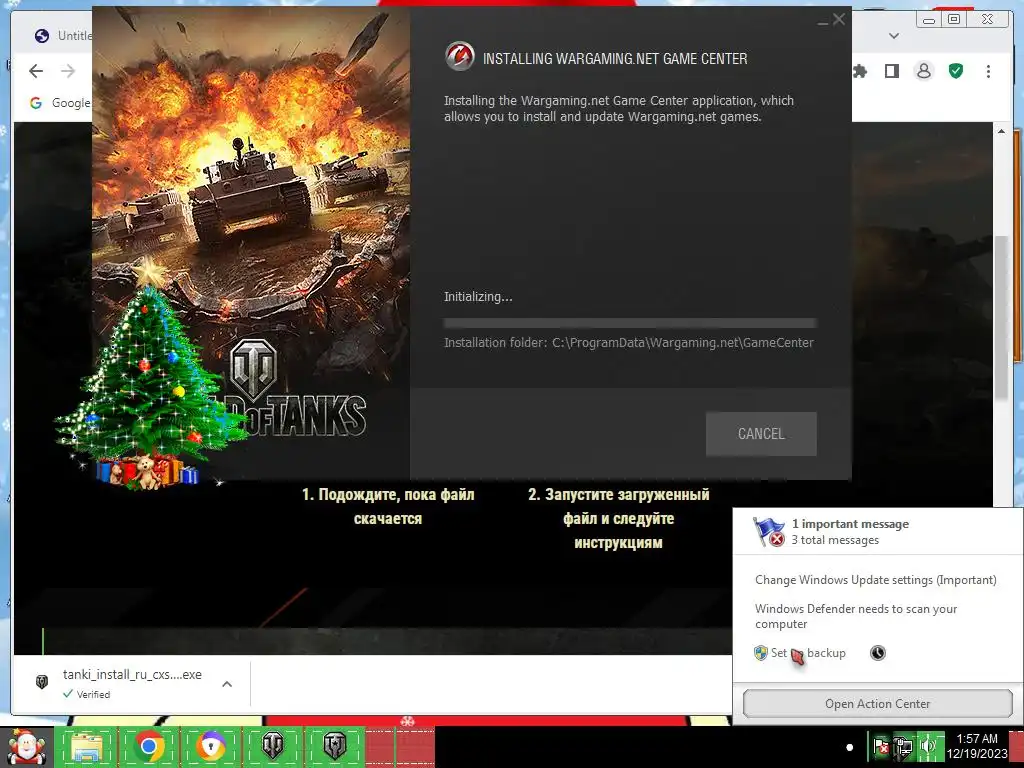Image resolution: width=1024 pixels, height=768 pixels.
Task: Click the 'Installation folder' path text
Action: [x=629, y=342]
